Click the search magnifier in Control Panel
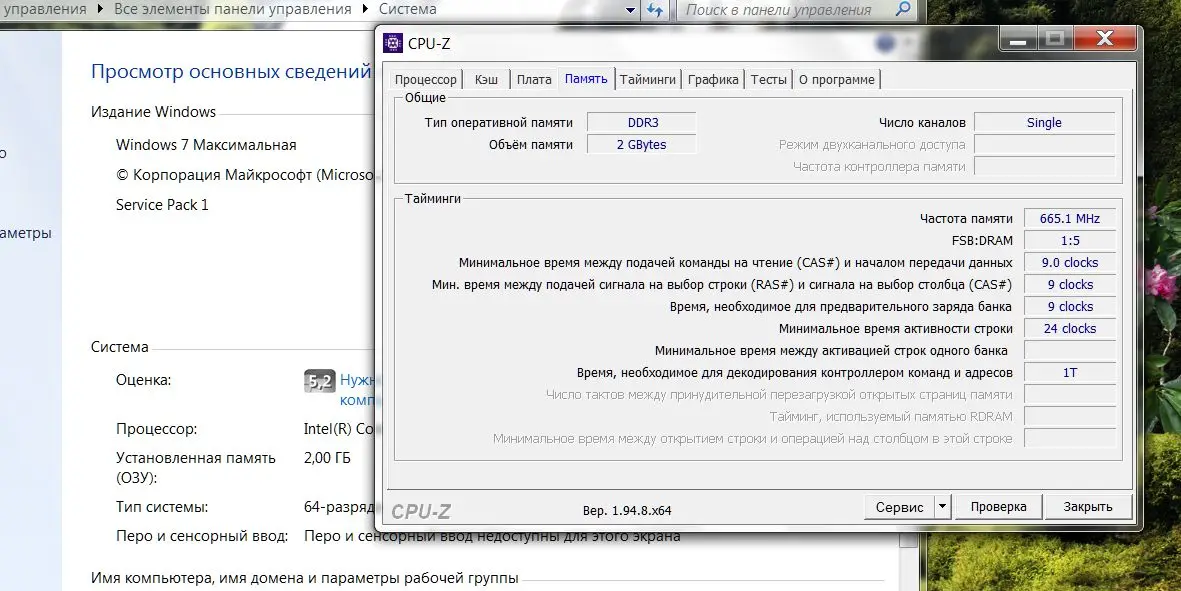Screen dimensions: 1181x591 tap(903, 10)
